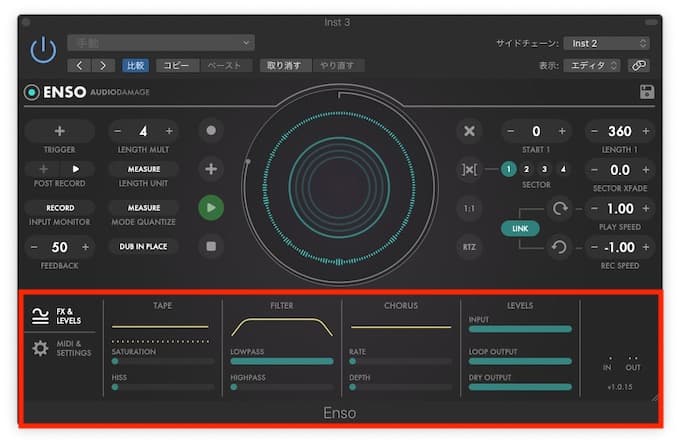Select sector 4
Screen dimensions: 680x446
563,169
